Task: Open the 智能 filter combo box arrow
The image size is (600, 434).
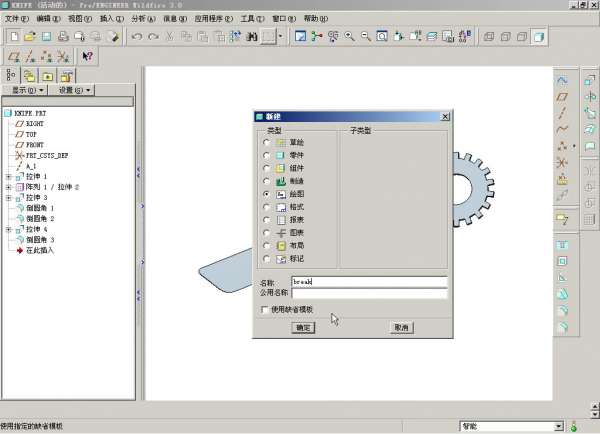Action: pos(559,426)
